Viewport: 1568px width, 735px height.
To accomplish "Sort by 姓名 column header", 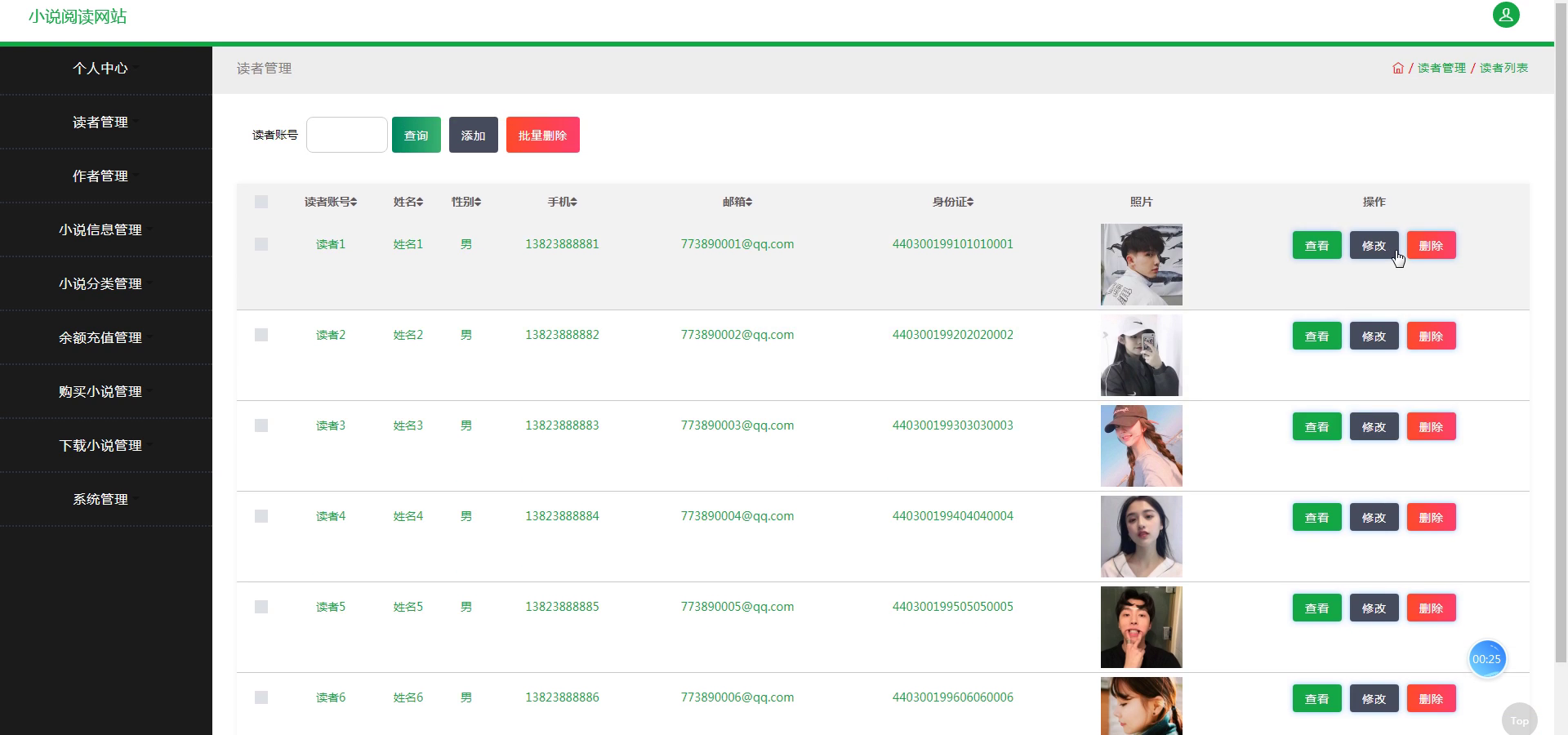I will pyautogui.click(x=408, y=202).
